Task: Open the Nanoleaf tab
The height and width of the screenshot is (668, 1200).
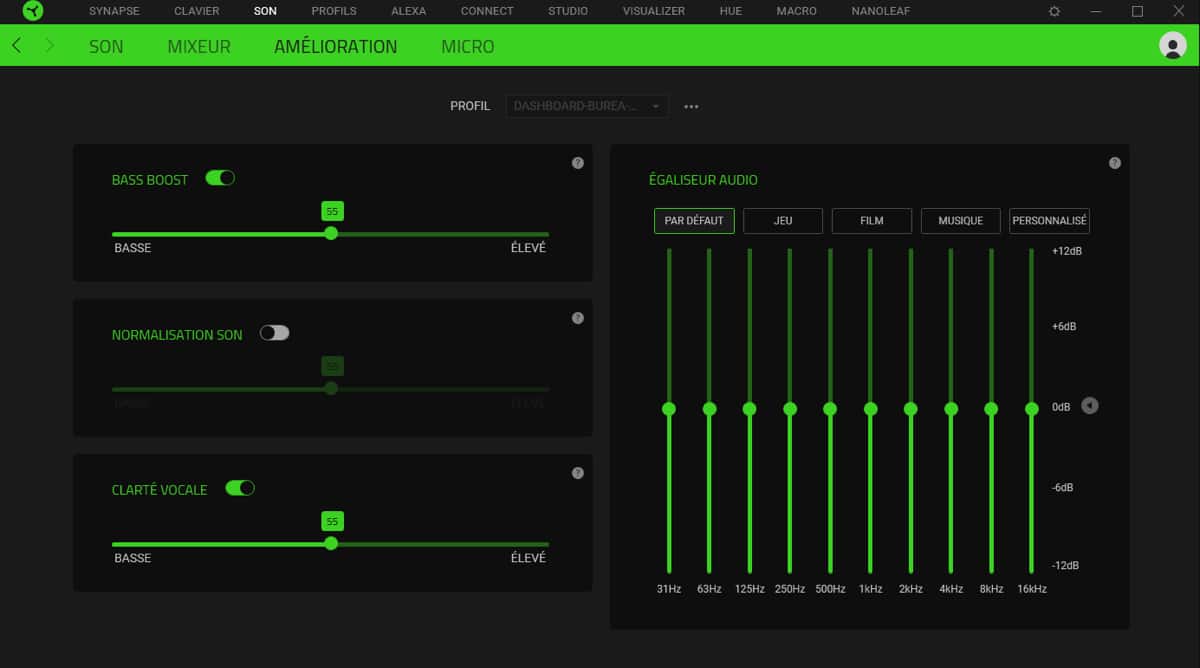Action: point(881,11)
